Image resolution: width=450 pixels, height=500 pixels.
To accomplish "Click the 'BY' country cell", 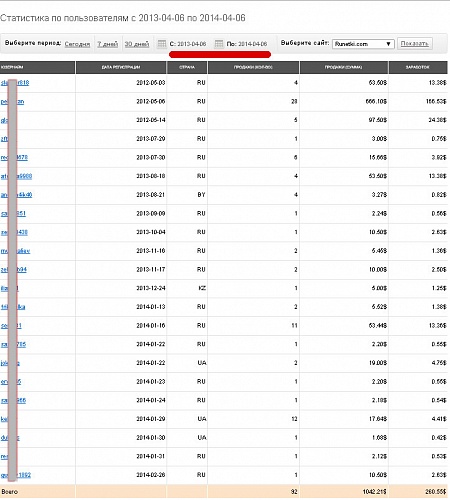I will tap(201, 195).
